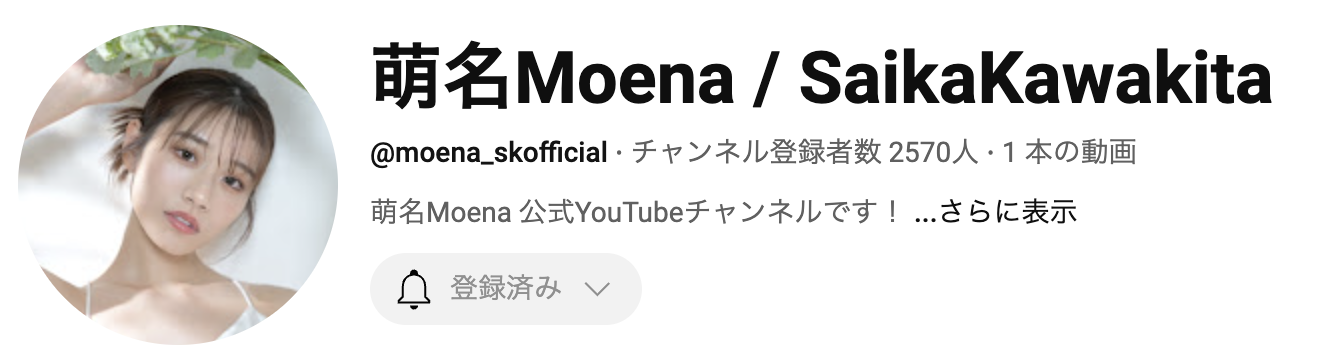Click the 登録済み subscribed button
This screenshot has height=364, width=1342.
pos(506,289)
